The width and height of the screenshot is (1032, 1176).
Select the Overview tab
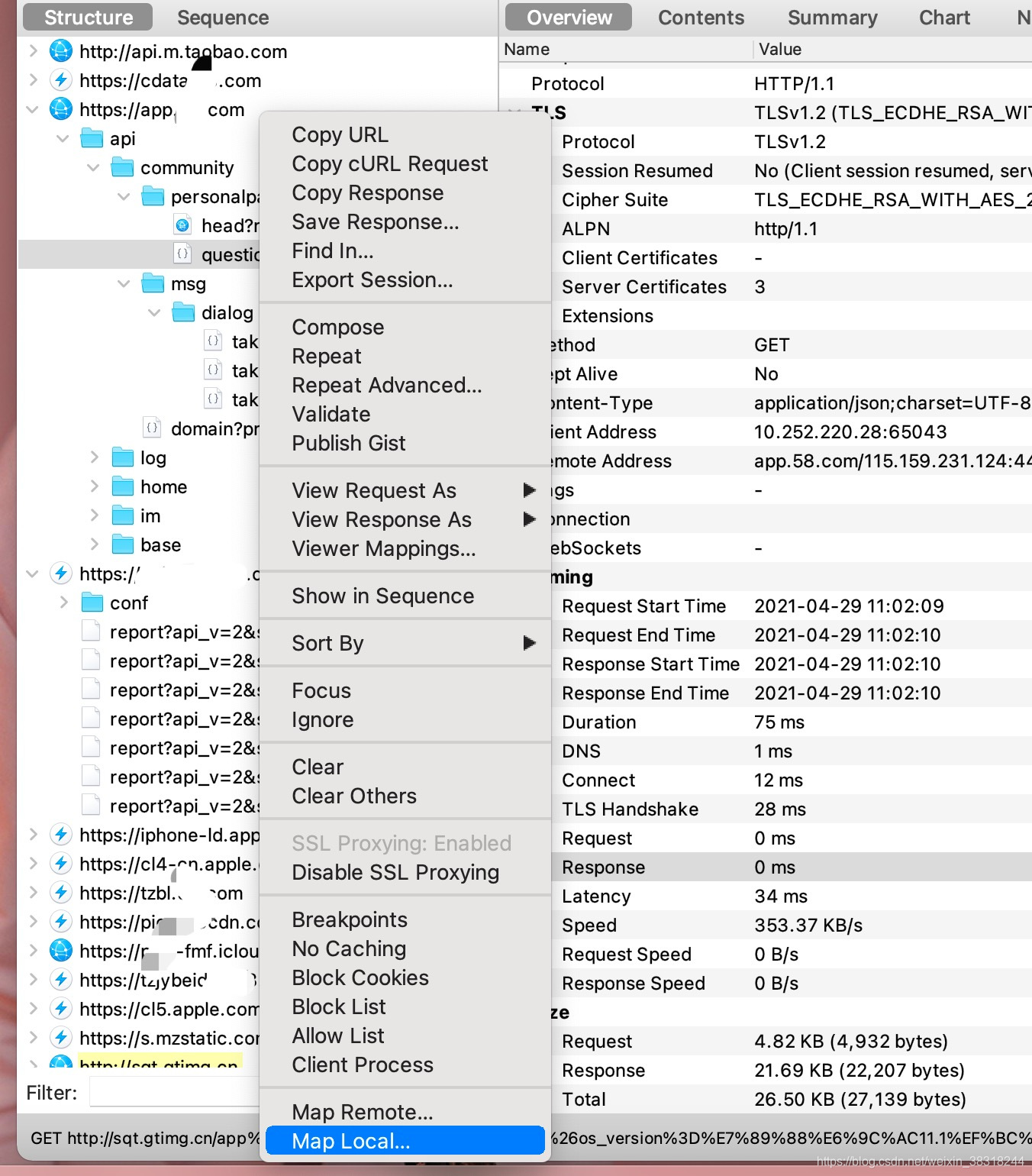point(569,18)
